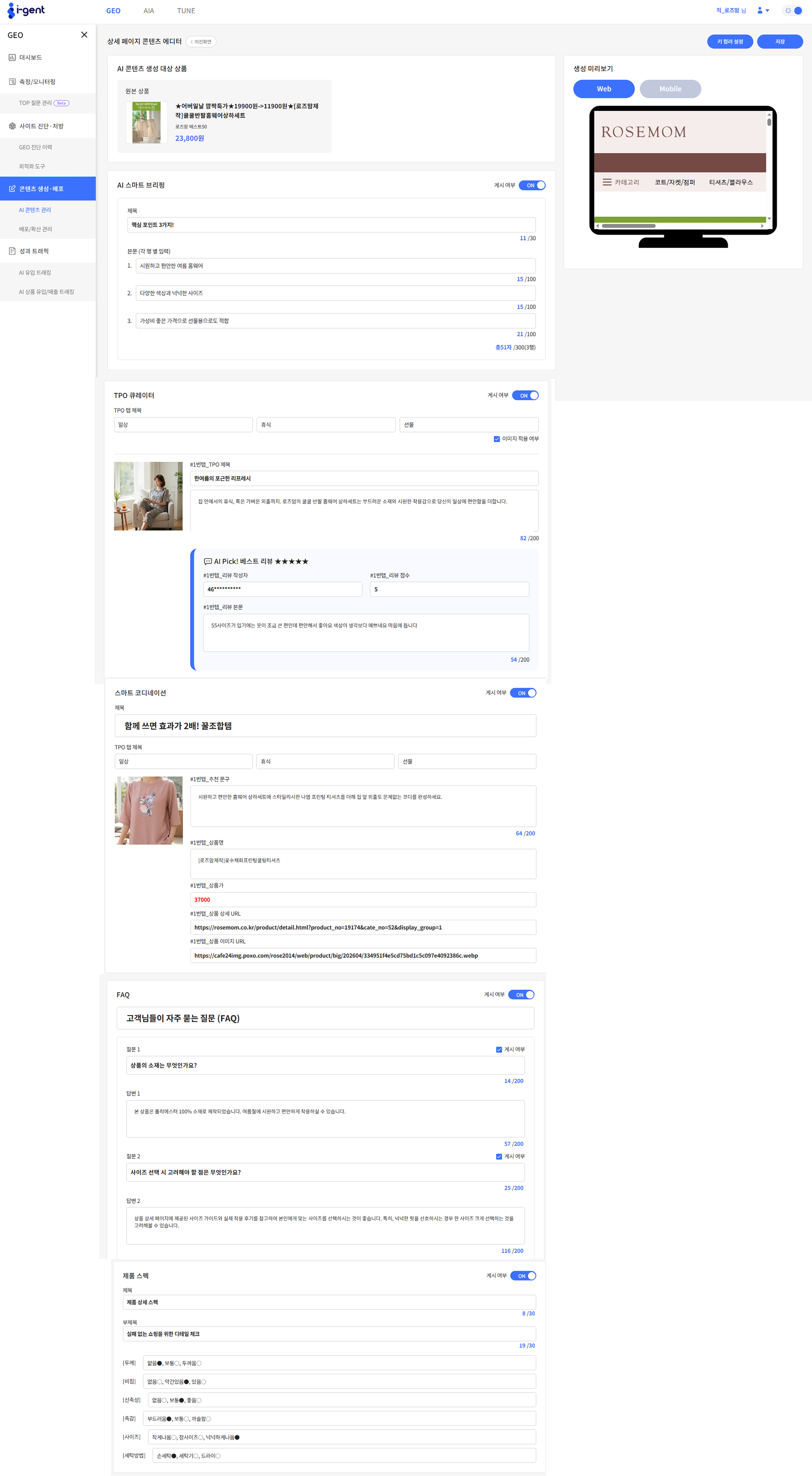Viewport: 812px width, 1476px height.
Task: Click the first TPO 큐레이터 일상 tab title field
Action: (x=183, y=425)
